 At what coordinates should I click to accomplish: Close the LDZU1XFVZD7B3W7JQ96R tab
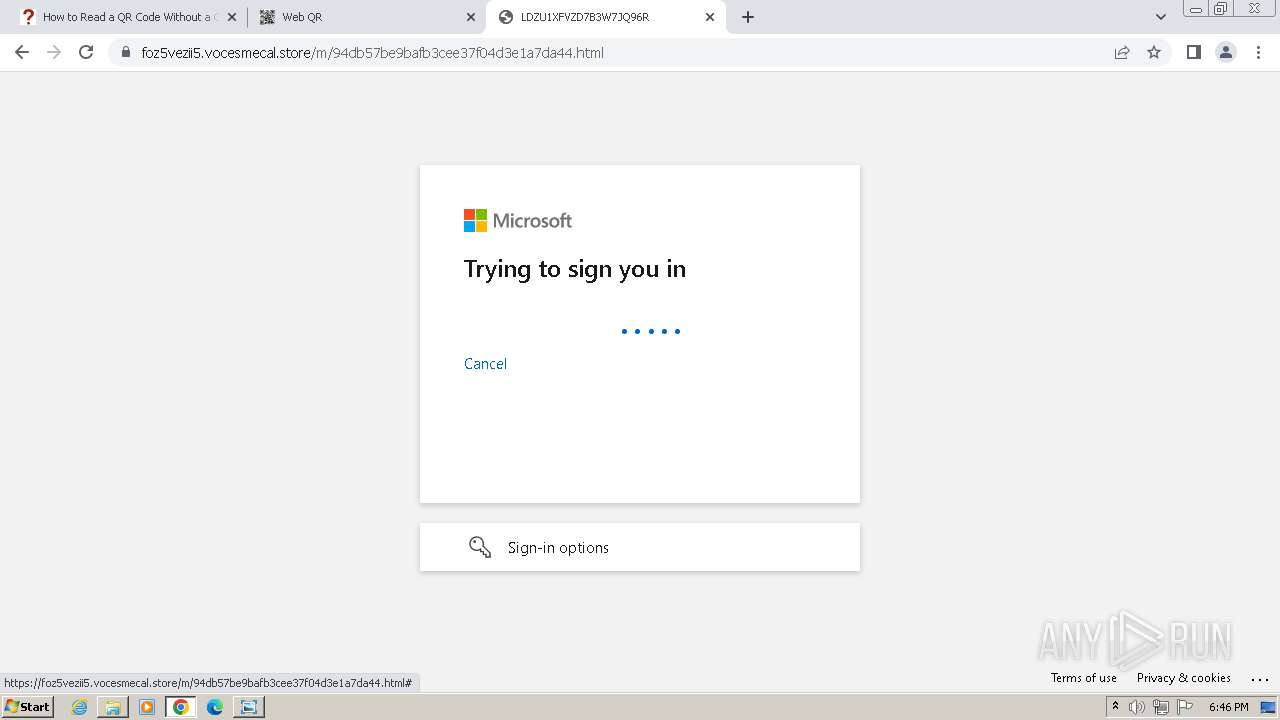tap(710, 17)
